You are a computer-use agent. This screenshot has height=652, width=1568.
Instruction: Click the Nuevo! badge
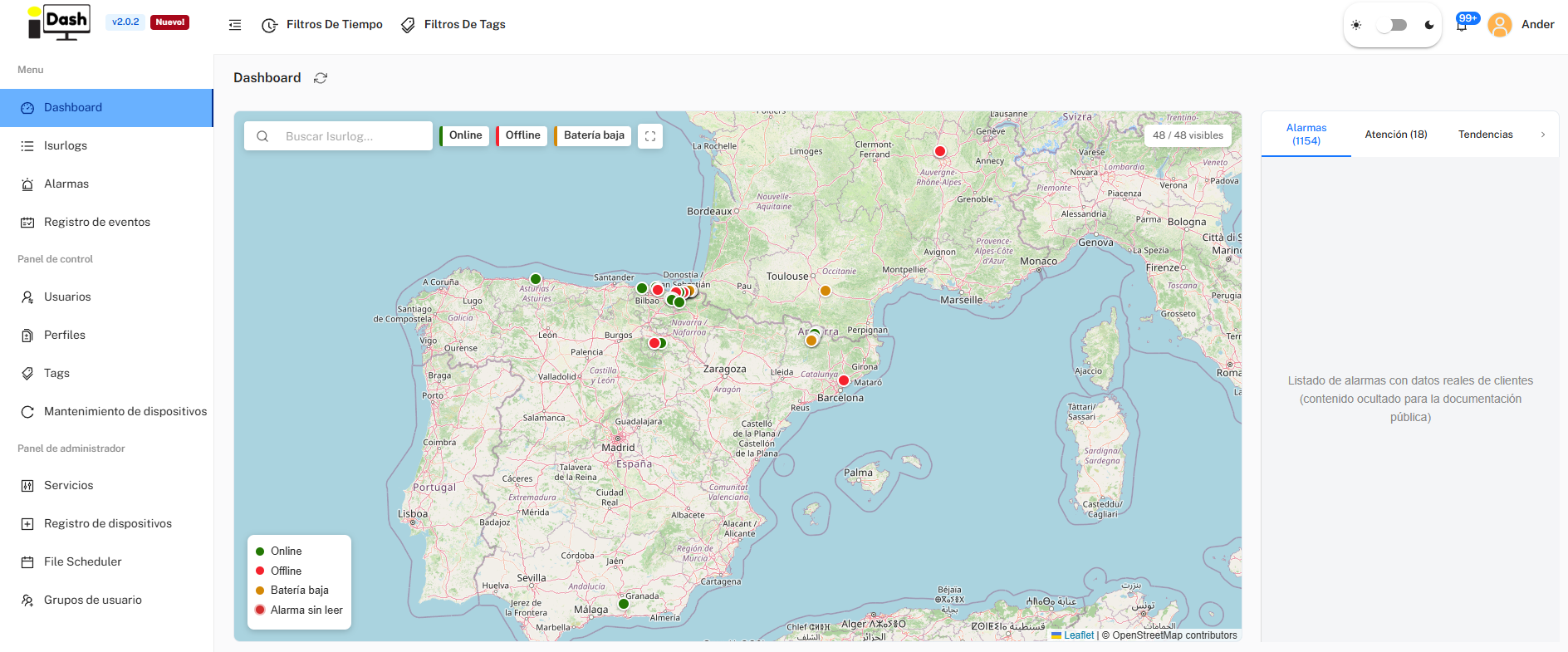click(170, 22)
